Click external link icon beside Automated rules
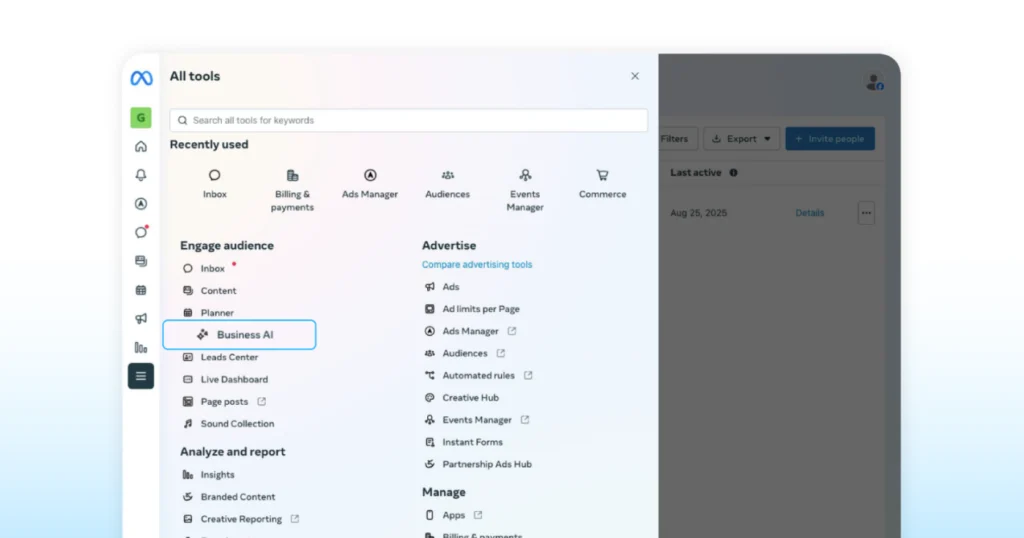The width and height of the screenshot is (1024, 538). (528, 375)
